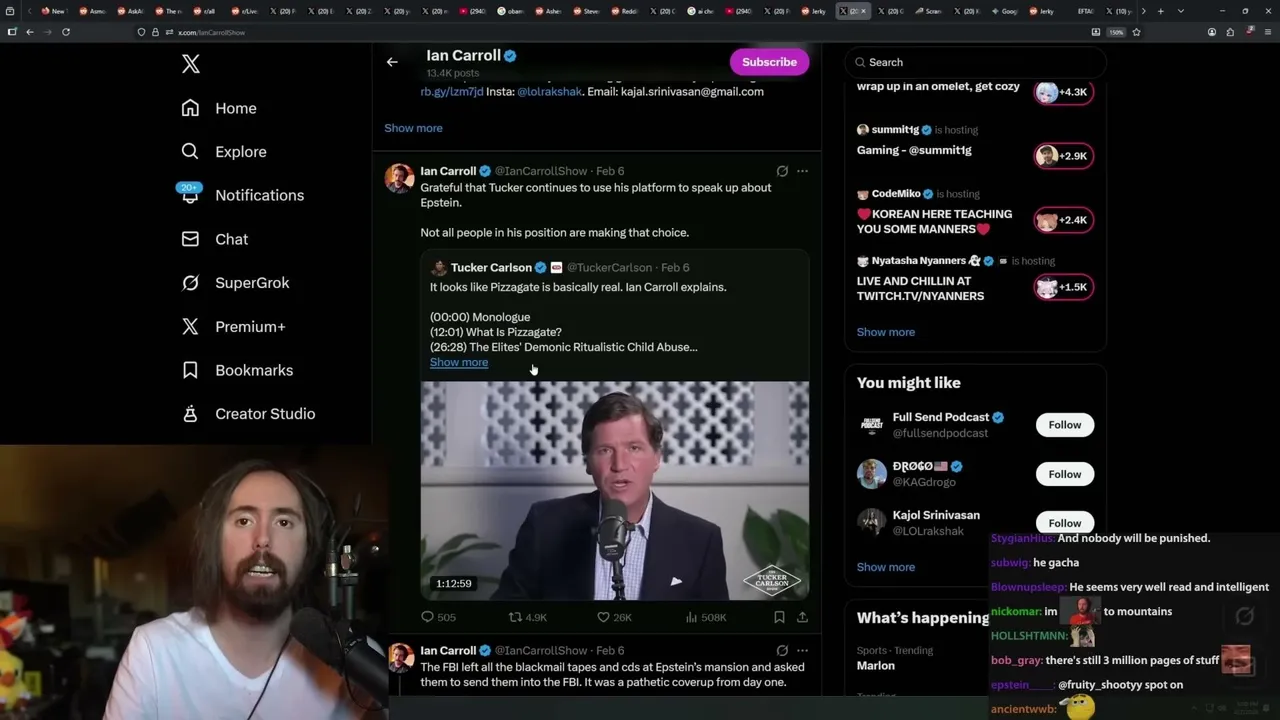Viewport: 1280px width, 720px height.
Task: Click the search magnifier icon
Action: [x=860, y=62]
